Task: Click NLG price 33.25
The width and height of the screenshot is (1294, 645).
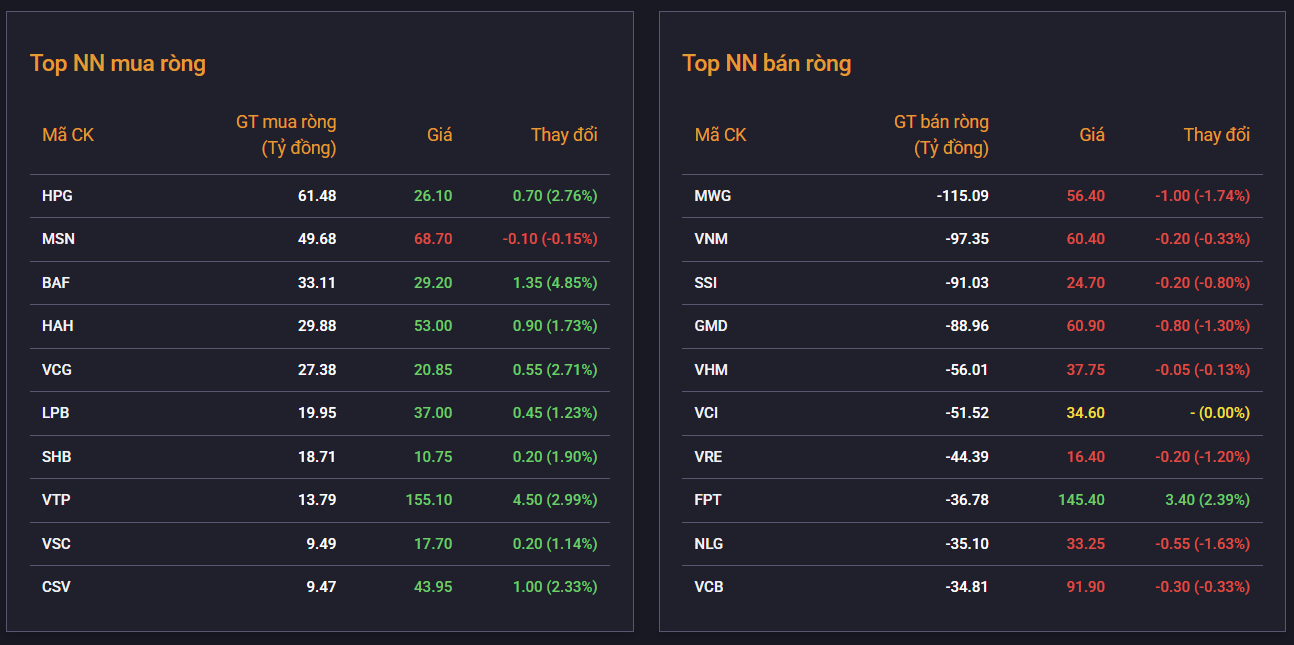Action: [x=1086, y=544]
